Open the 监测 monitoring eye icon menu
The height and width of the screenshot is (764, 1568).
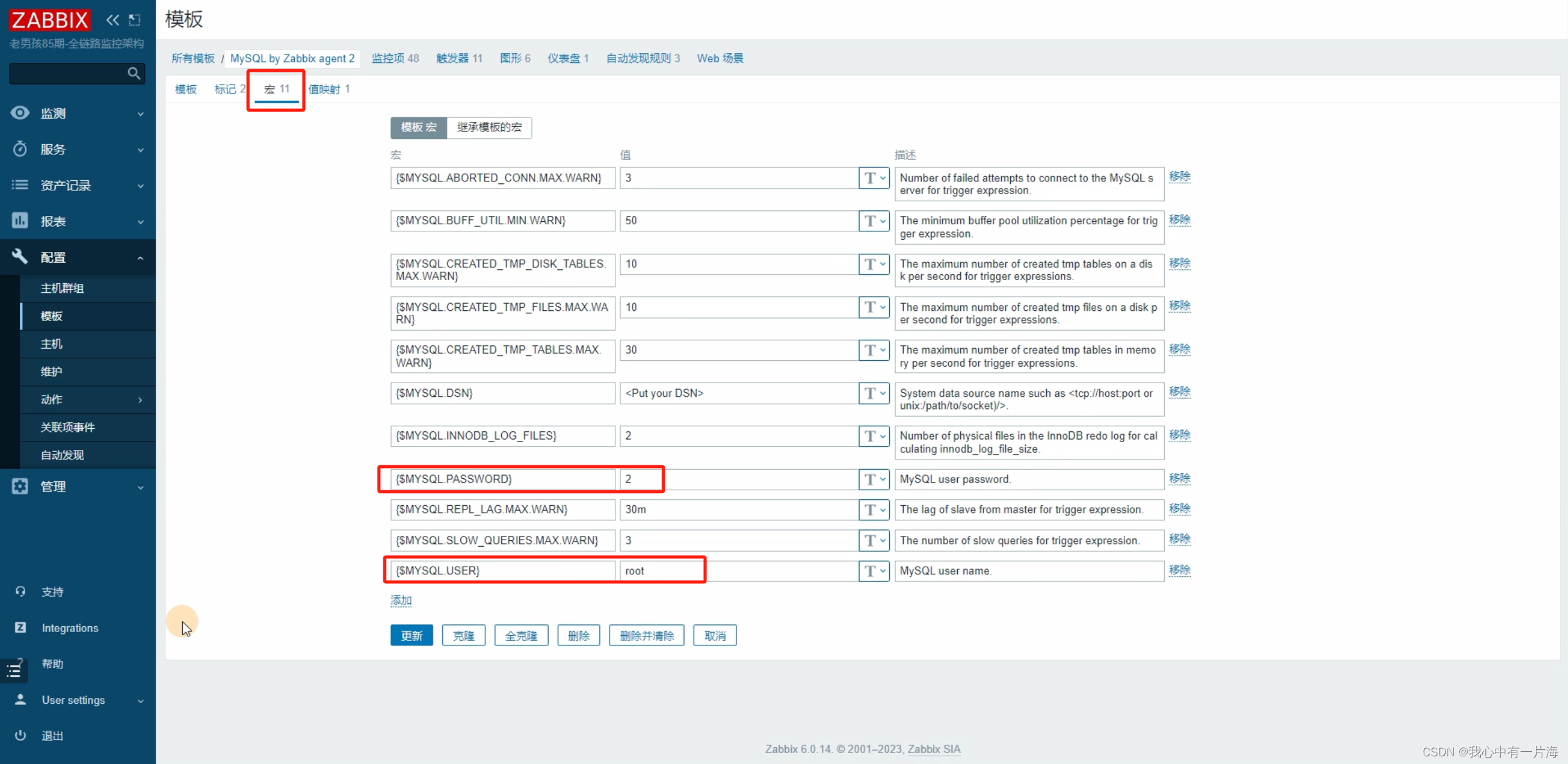click(x=20, y=113)
